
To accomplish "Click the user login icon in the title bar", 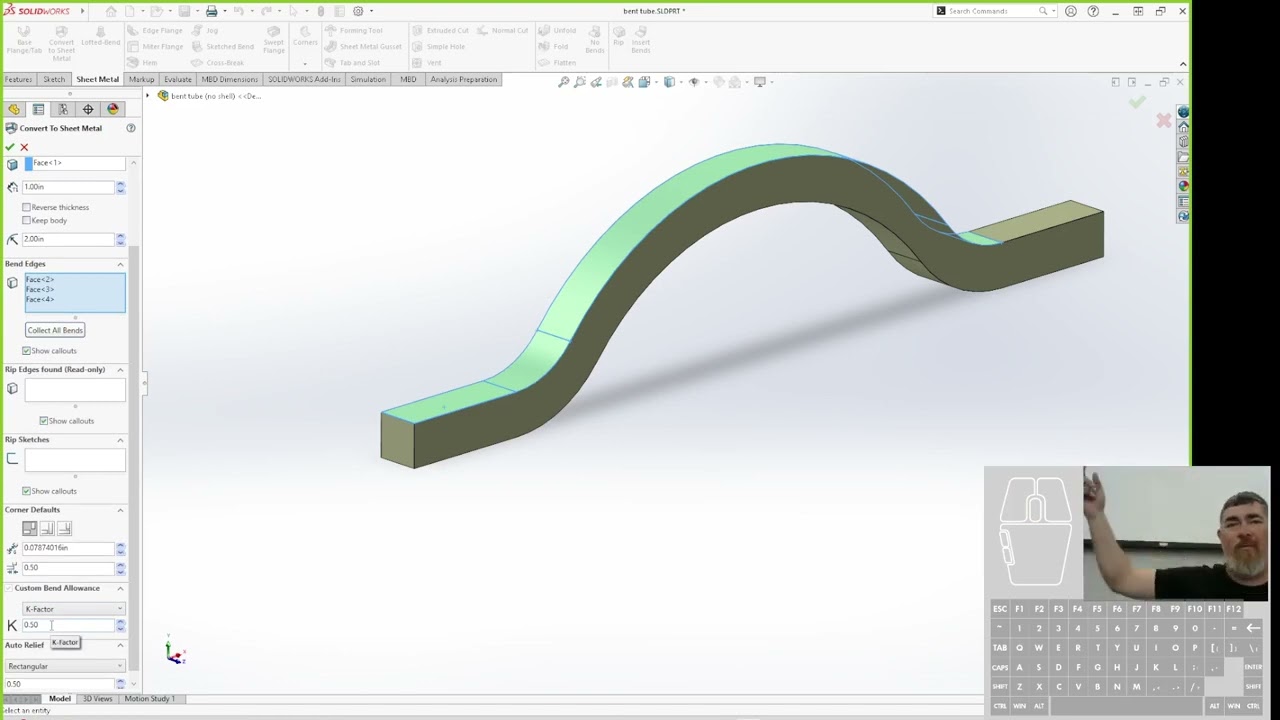I will click(x=1071, y=11).
